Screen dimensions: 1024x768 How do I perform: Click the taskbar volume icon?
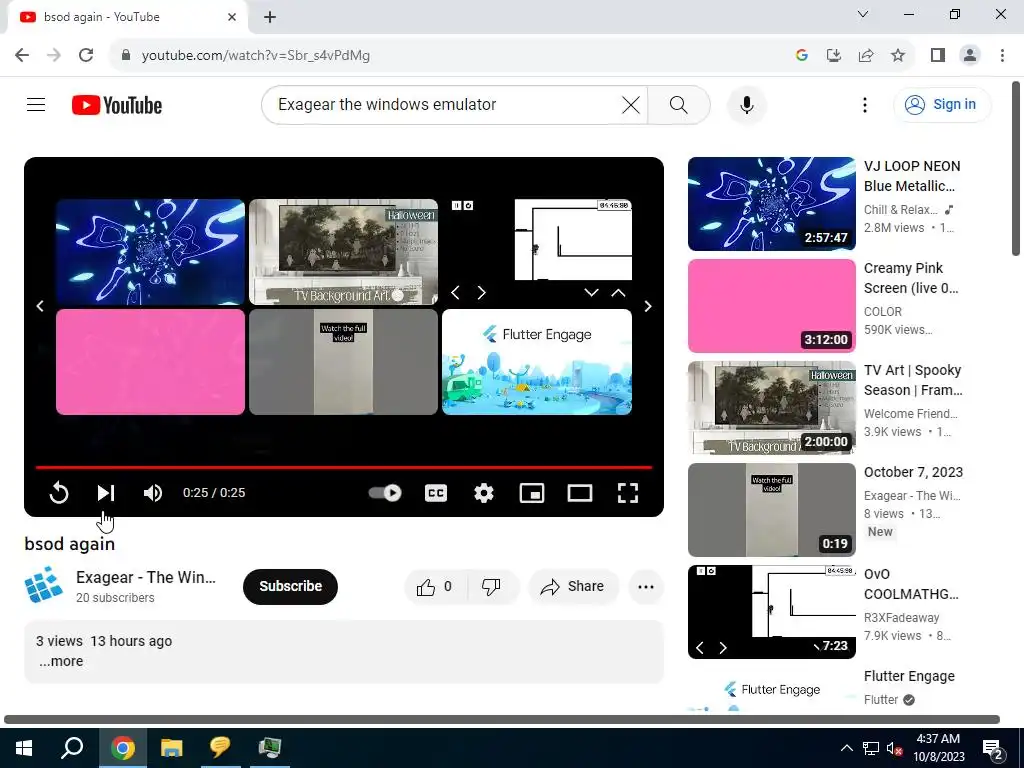point(895,748)
